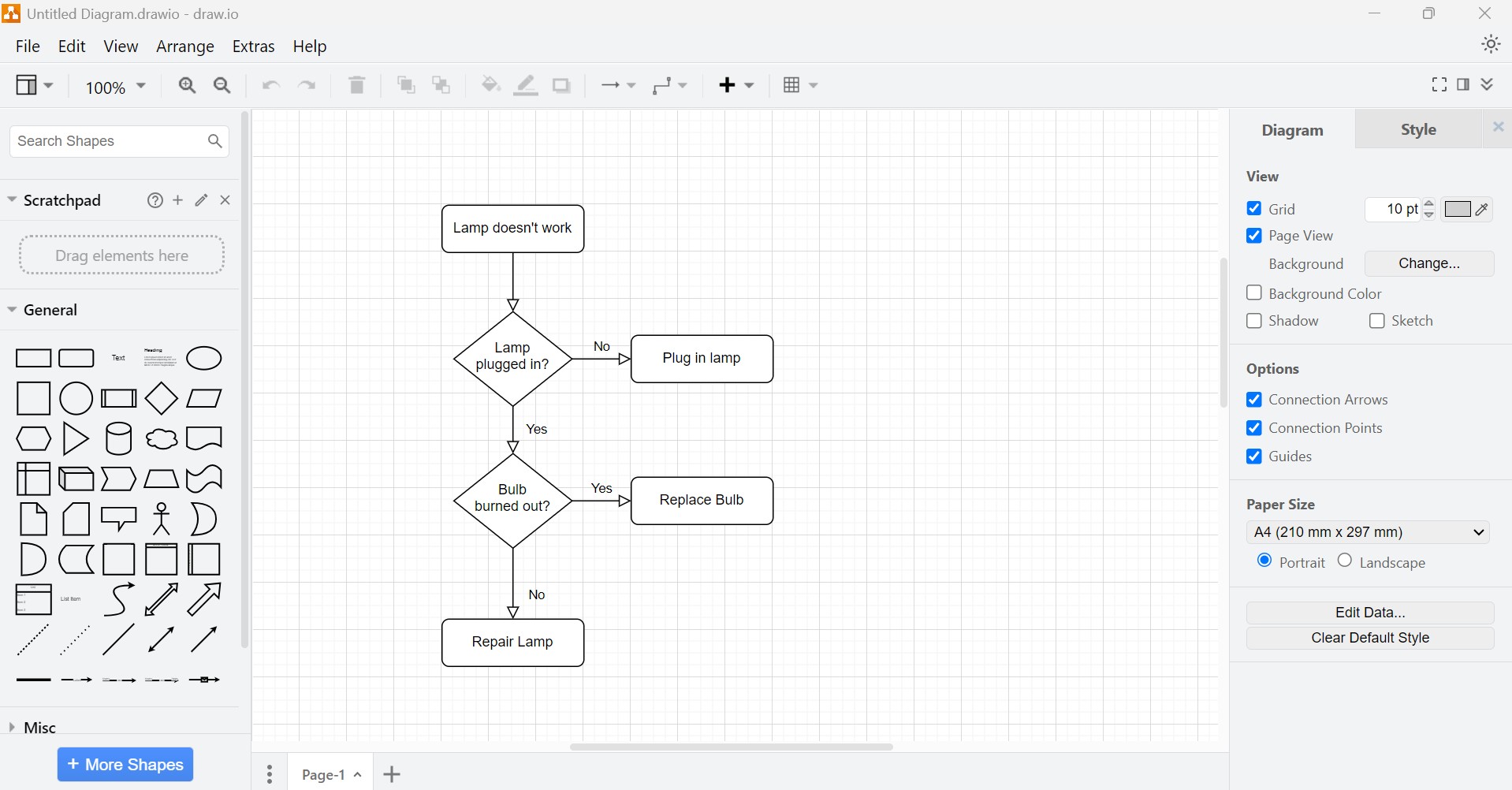
Task: Open the Extras menu
Action: pos(253,47)
